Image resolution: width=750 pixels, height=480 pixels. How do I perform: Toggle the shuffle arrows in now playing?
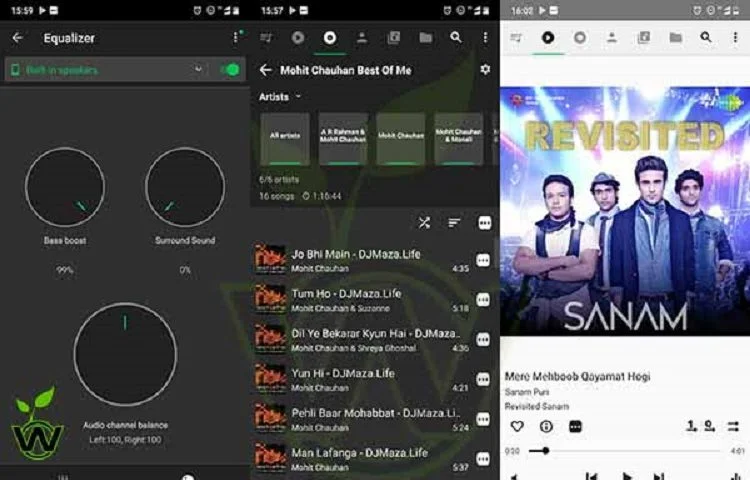tap(733, 426)
